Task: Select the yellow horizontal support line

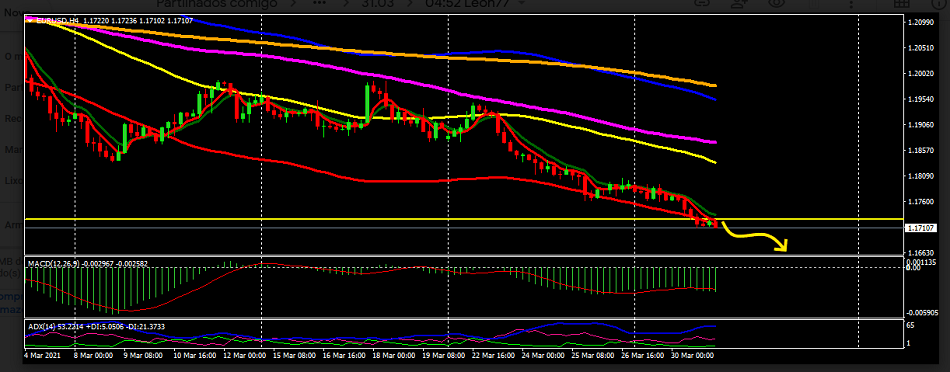Action: click(x=463, y=219)
